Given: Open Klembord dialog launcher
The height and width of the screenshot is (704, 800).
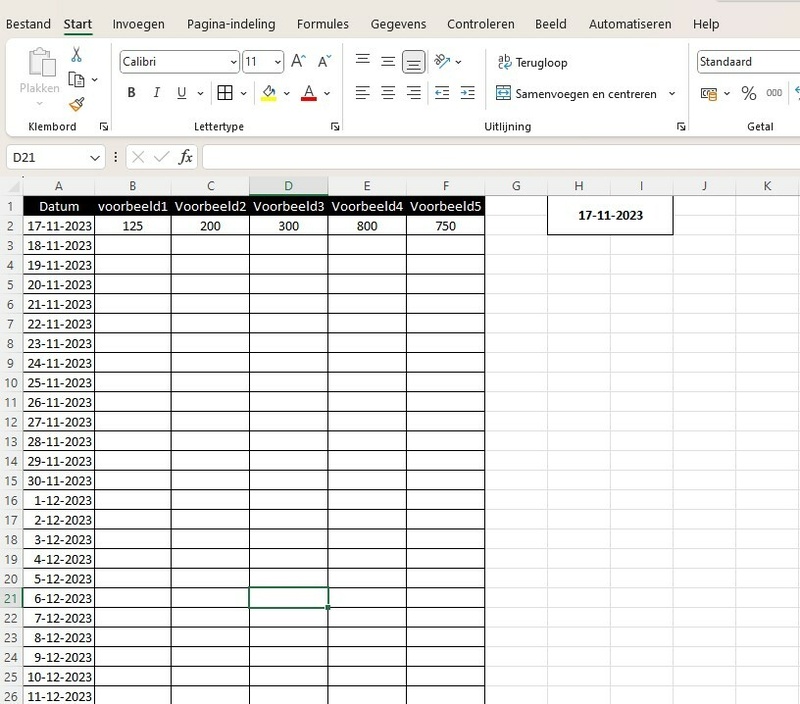Looking at the screenshot, I should point(104,127).
